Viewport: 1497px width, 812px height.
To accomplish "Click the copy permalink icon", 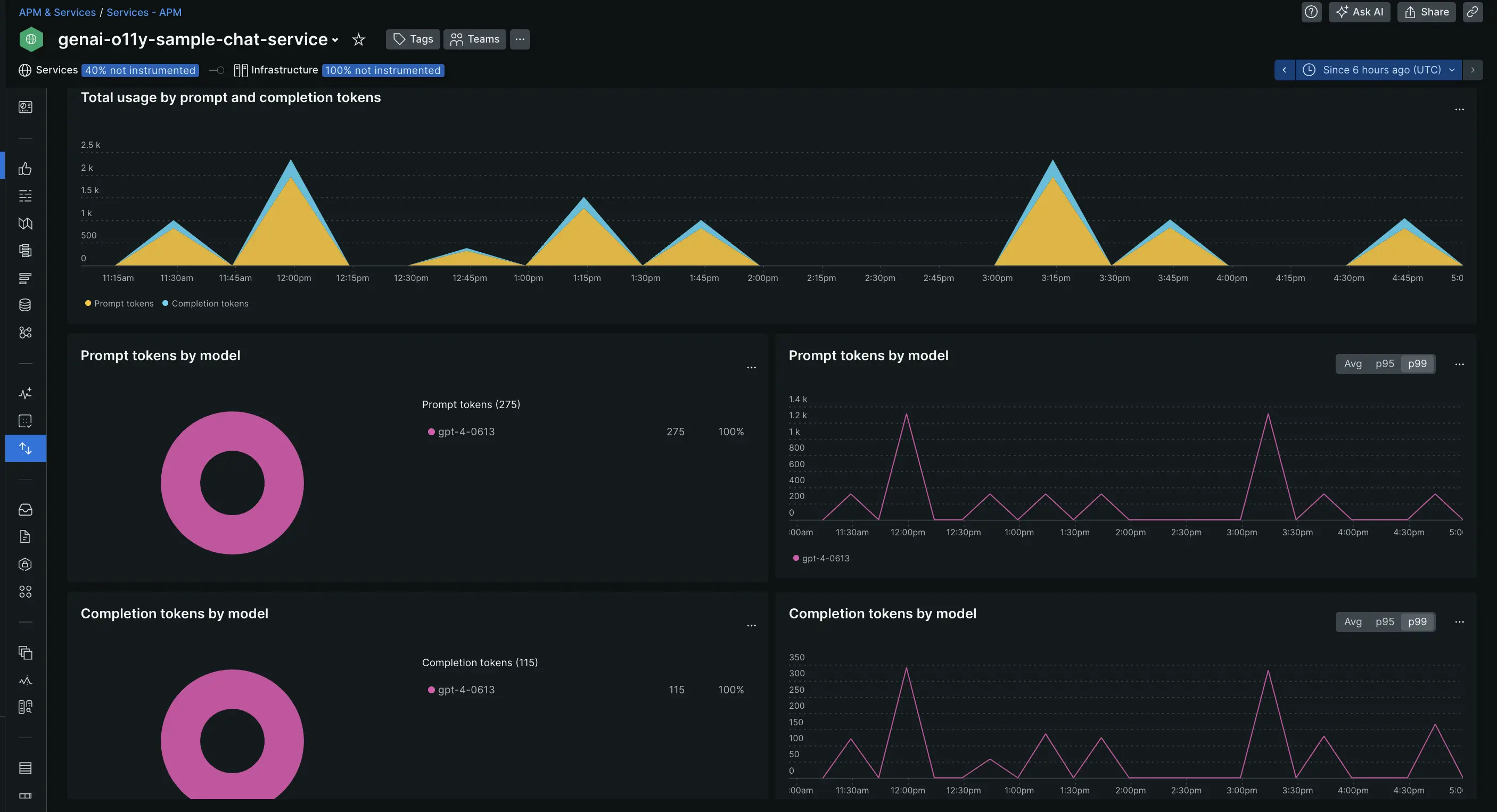I will point(1472,12).
